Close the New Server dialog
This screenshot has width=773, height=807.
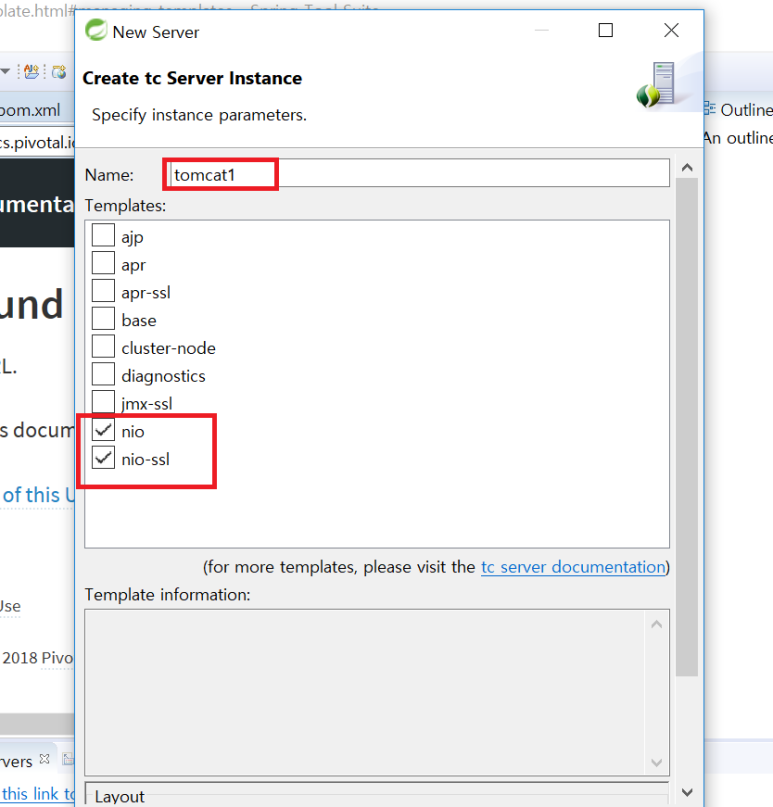671,30
